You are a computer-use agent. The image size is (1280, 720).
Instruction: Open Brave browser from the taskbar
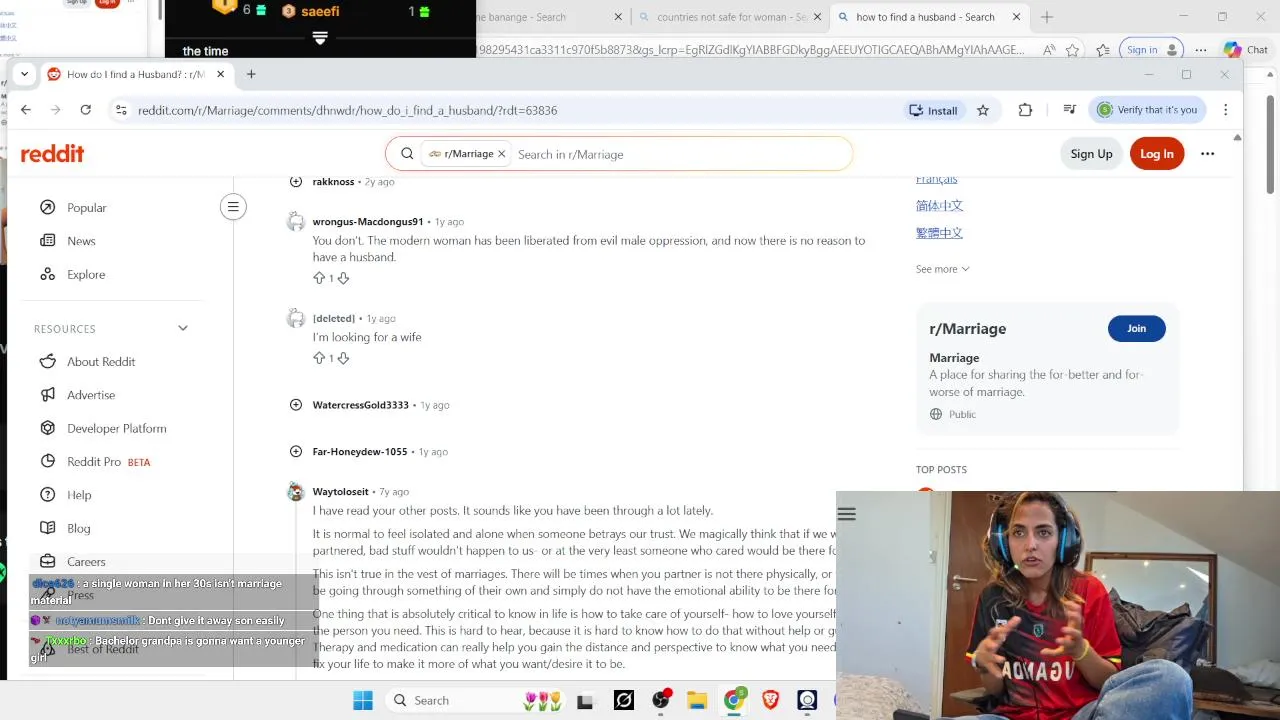pyautogui.click(x=770, y=701)
